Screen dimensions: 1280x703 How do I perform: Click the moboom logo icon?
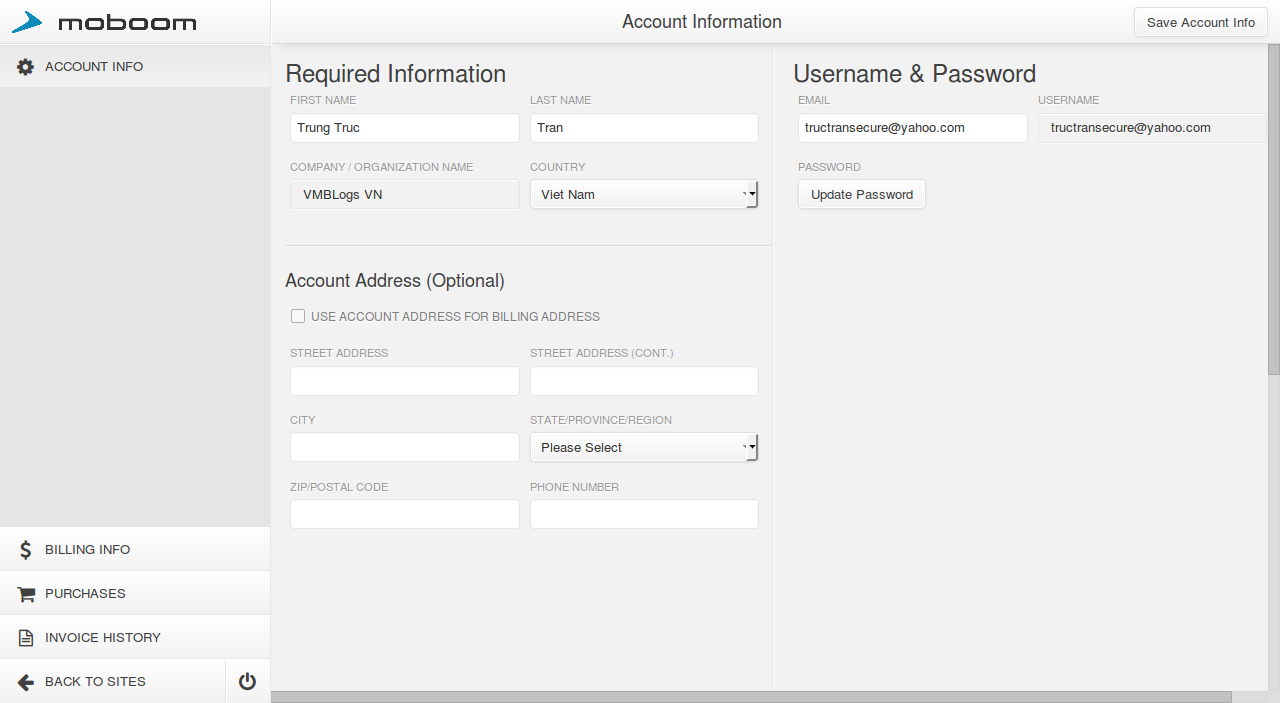pos(27,22)
